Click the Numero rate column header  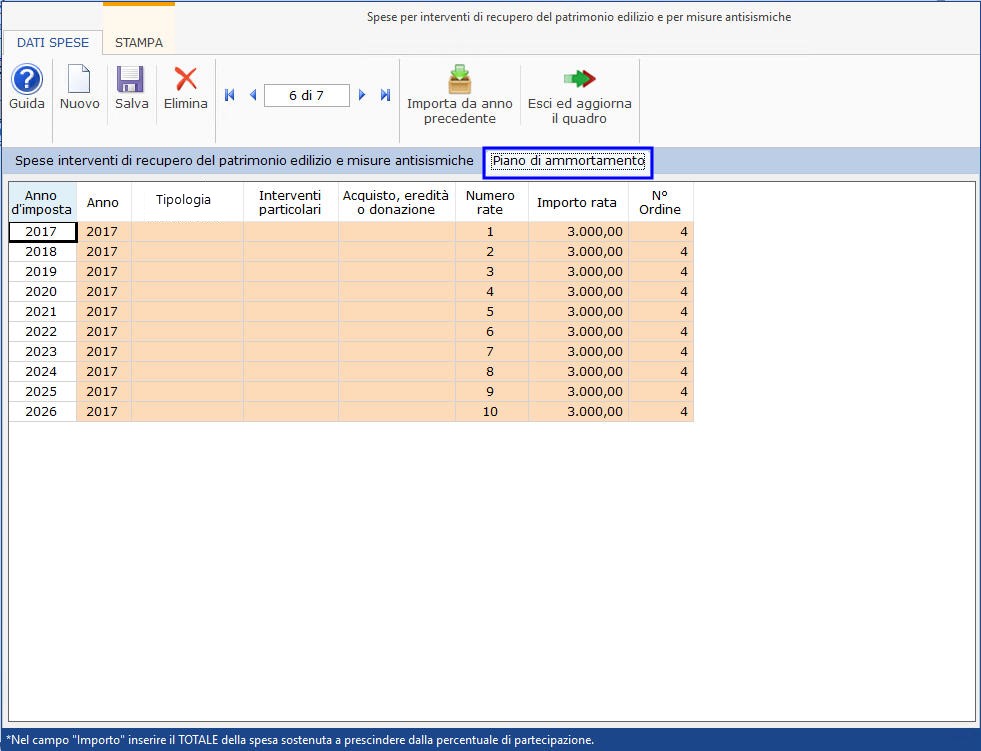490,202
